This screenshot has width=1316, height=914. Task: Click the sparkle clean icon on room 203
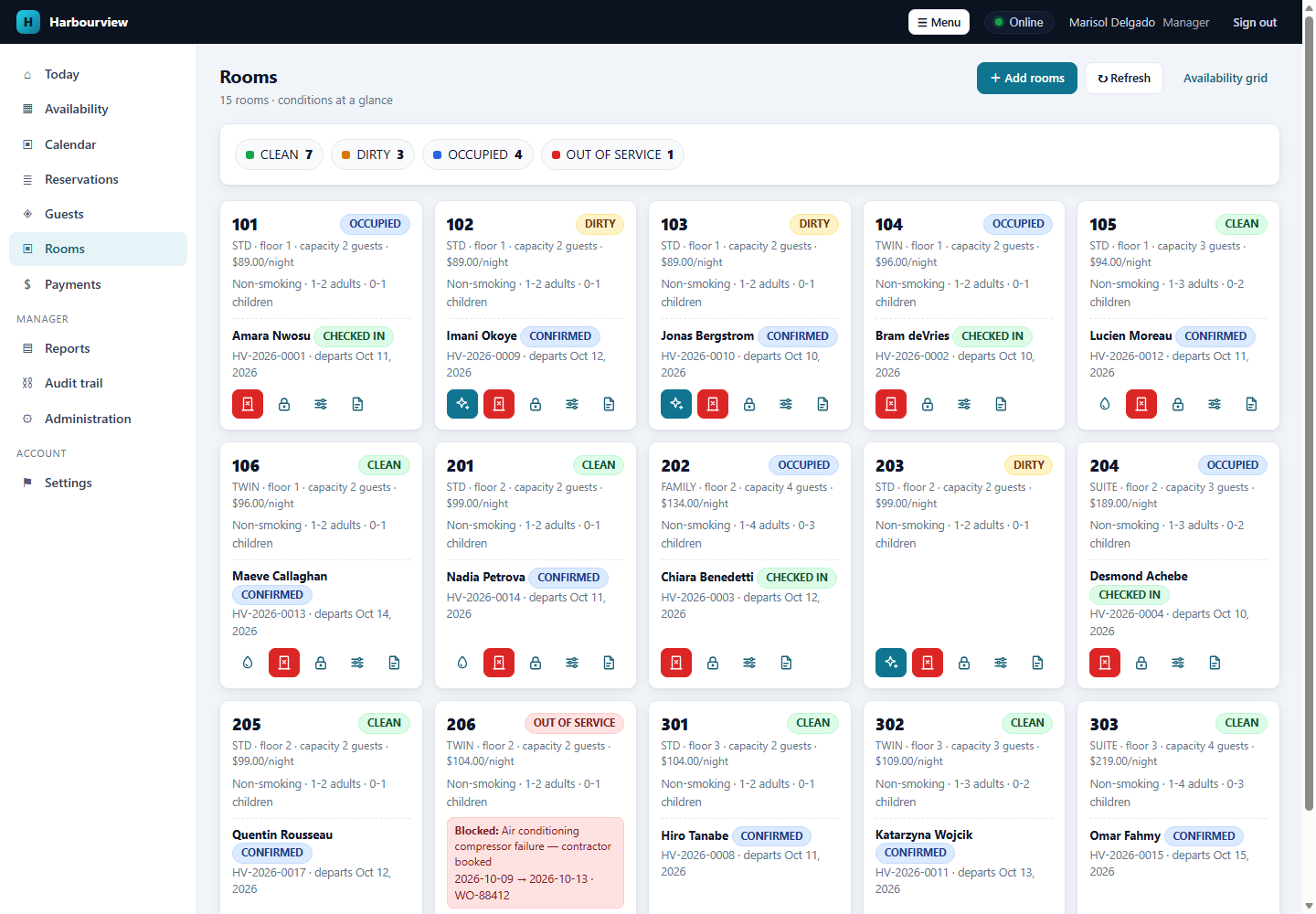(x=891, y=663)
